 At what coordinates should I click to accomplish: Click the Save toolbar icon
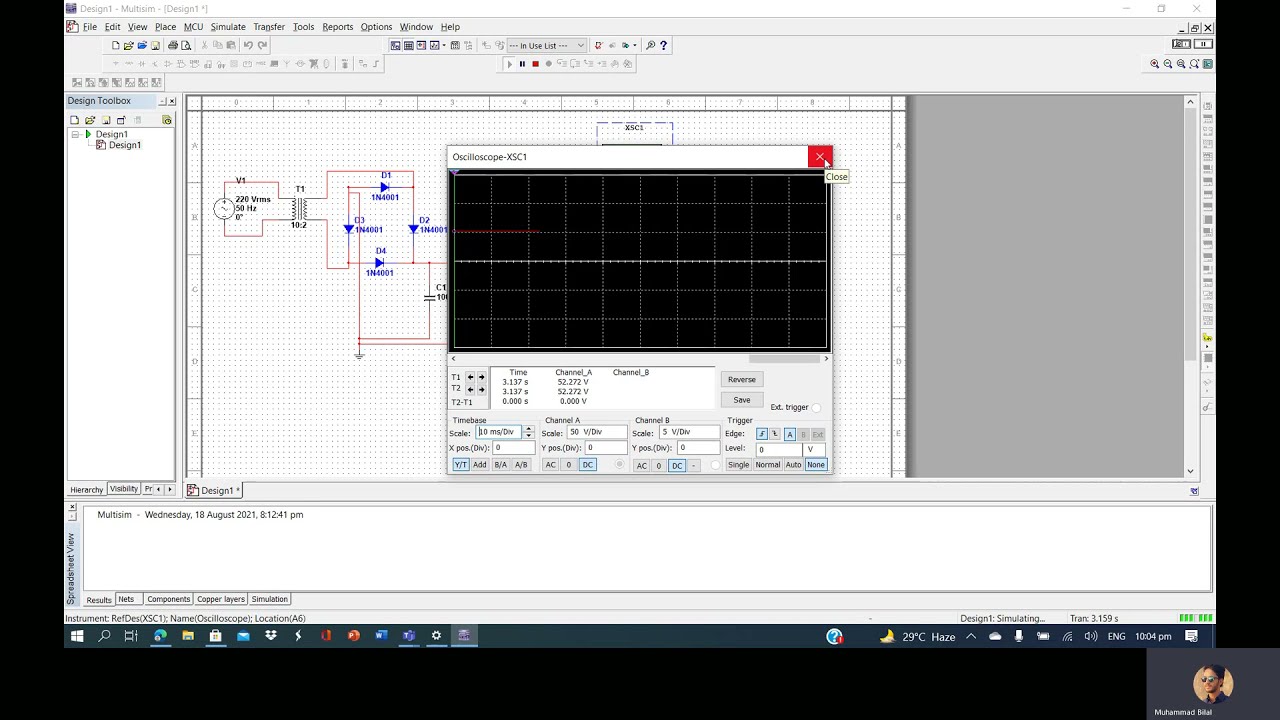point(155,45)
